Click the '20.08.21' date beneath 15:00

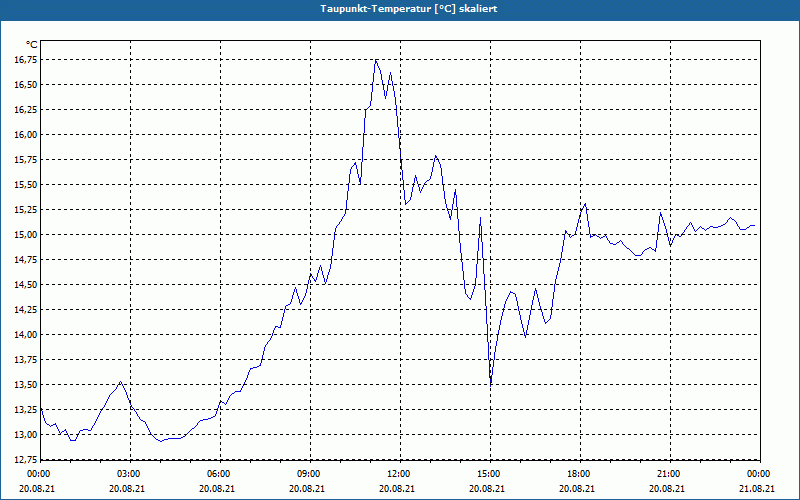click(487, 488)
